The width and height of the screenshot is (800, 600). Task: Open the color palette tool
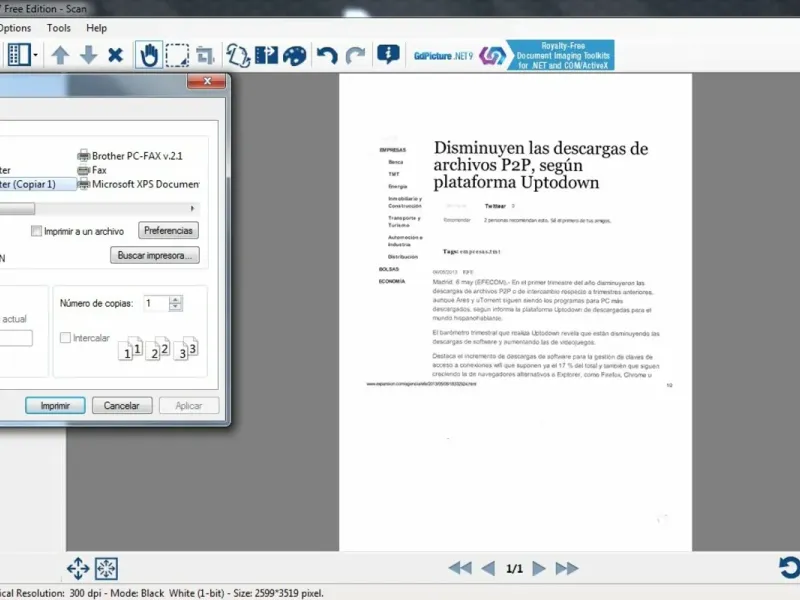pyautogui.click(x=294, y=55)
